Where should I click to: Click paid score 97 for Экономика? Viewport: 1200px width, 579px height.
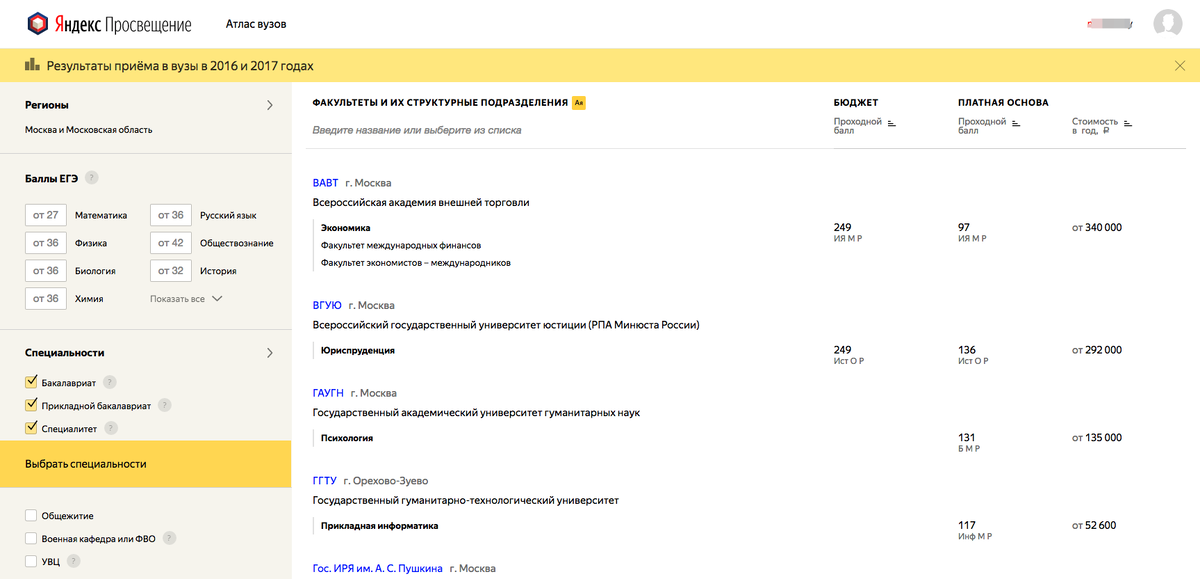[964, 227]
